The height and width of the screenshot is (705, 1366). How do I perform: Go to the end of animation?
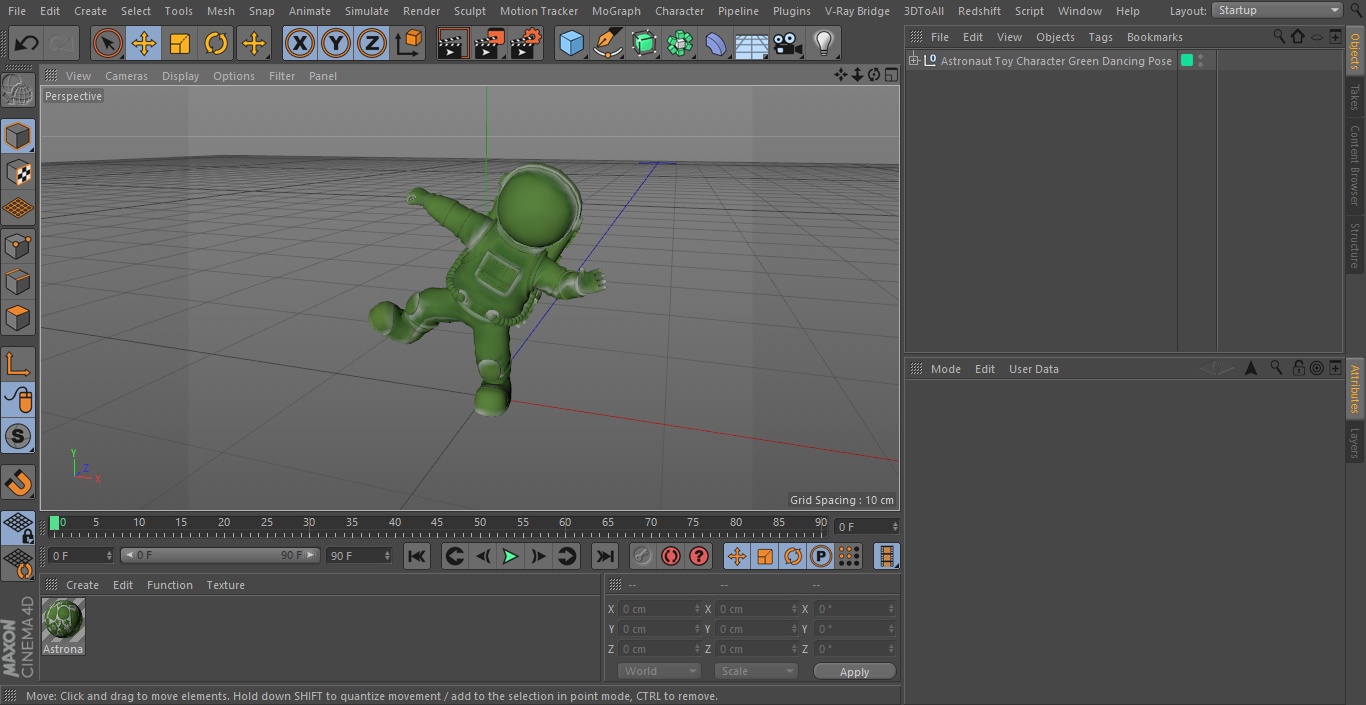[605, 556]
